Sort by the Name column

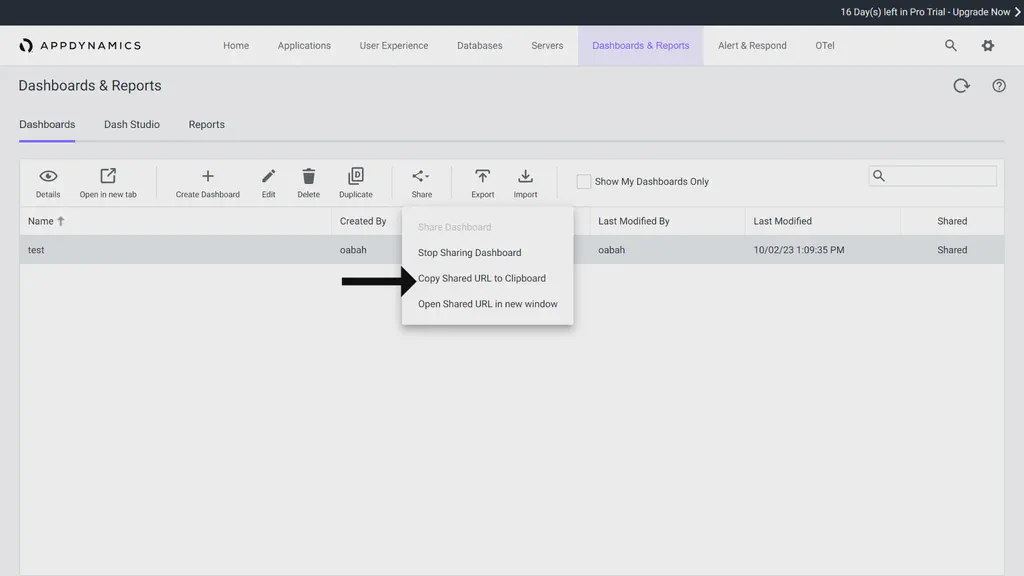pyautogui.click(x=42, y=221)
